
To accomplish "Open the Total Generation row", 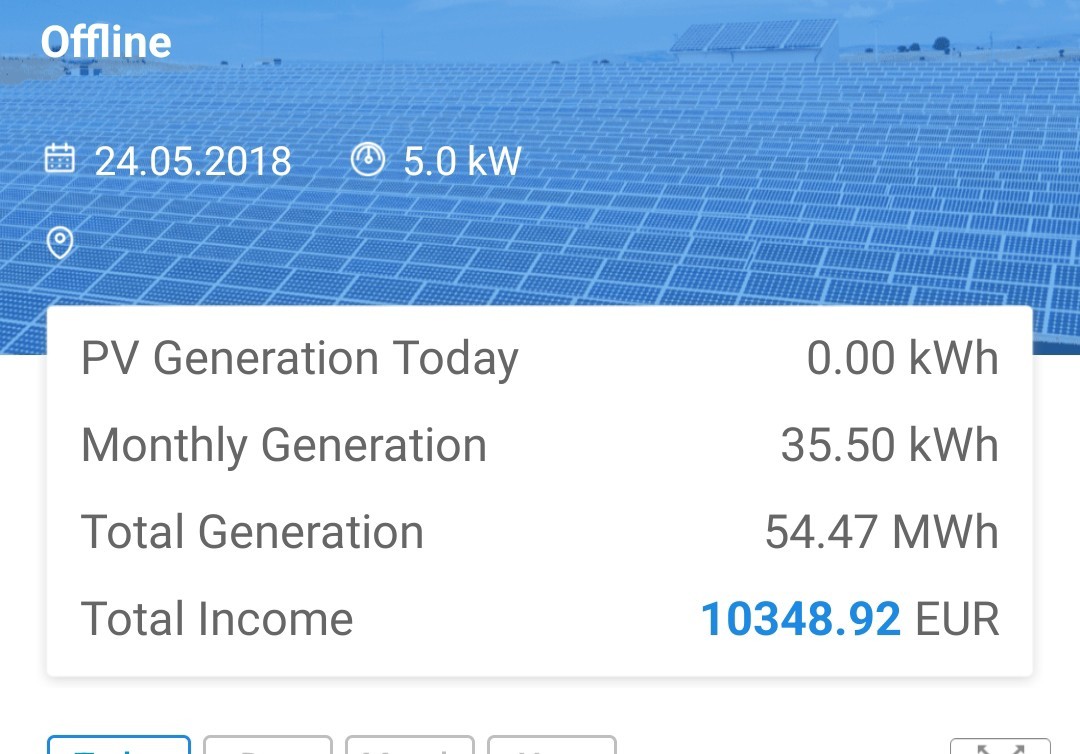I will 539,532.
